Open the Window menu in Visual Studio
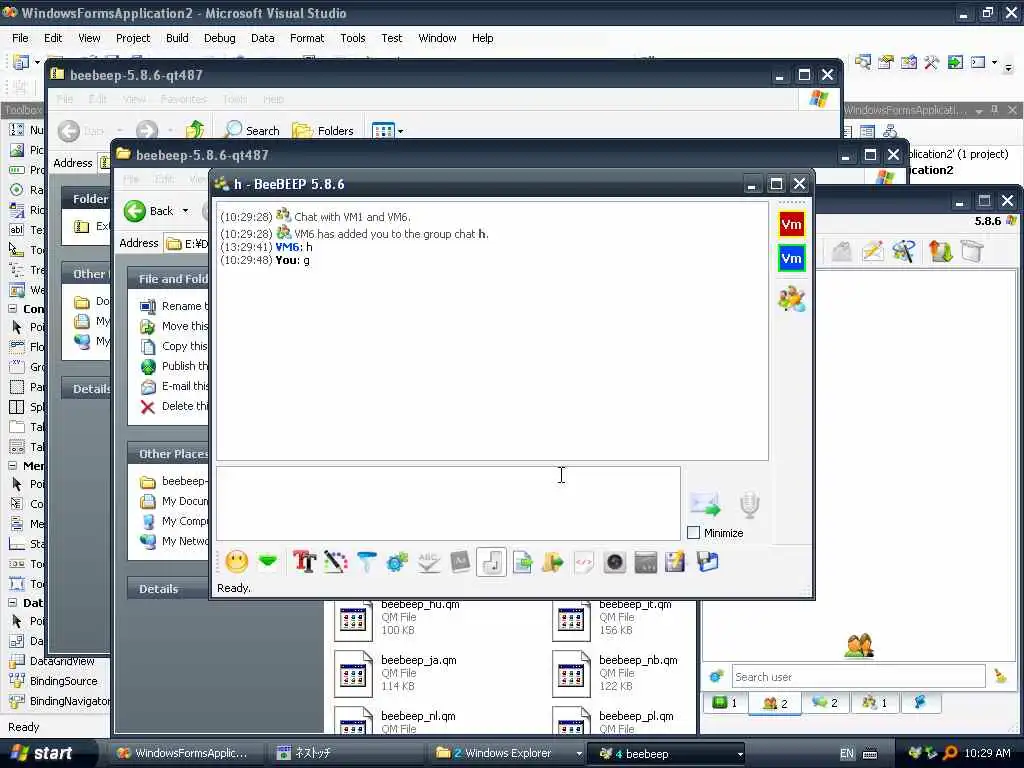 point(437,38)
